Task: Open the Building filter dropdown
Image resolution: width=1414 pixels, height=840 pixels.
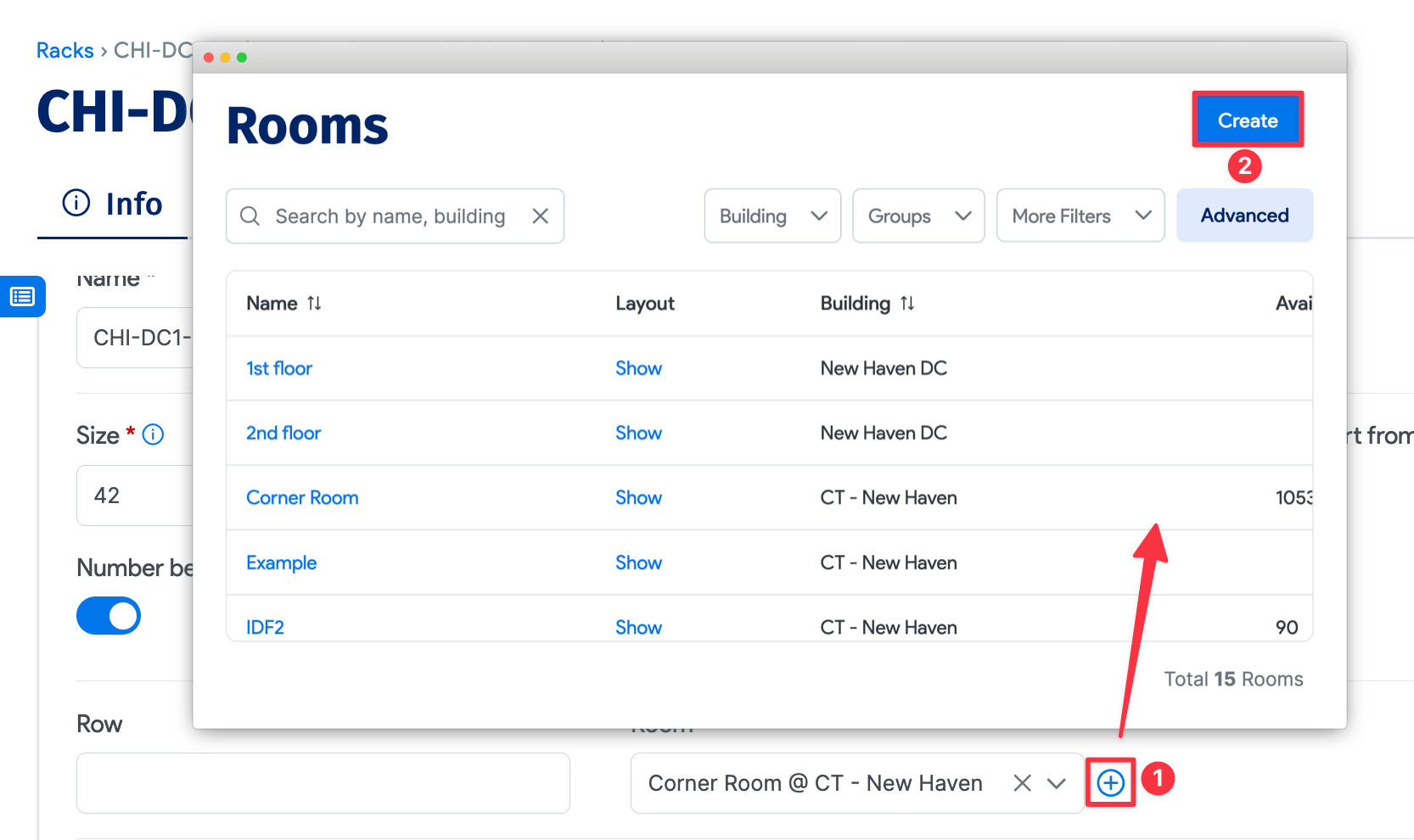Action: point(772,216)
